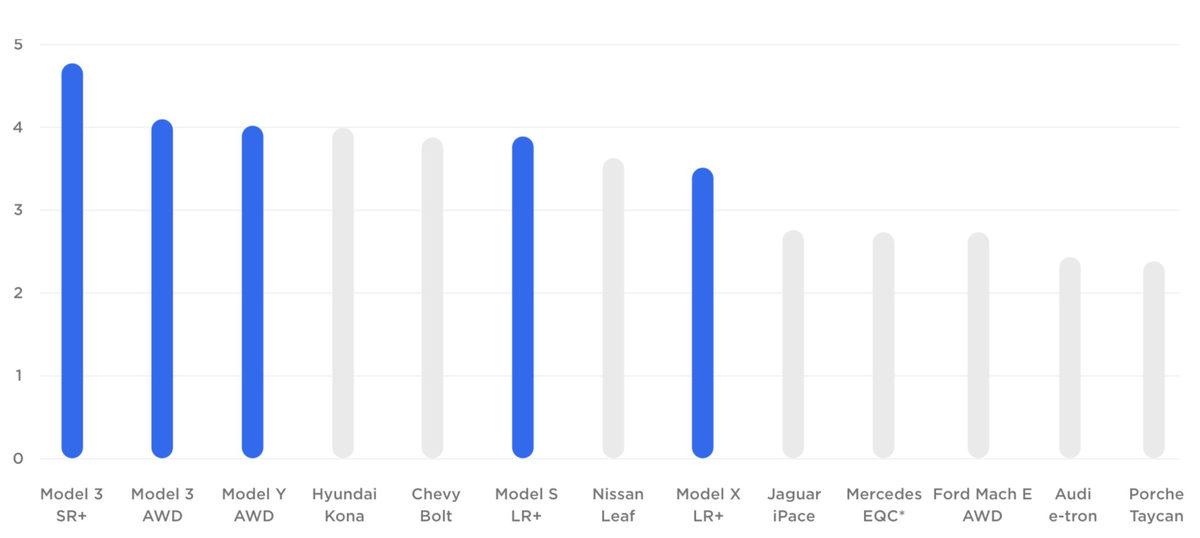Select the Model X LR+ blue bar
Image resolution: width=1200 pixels, height=538 pixels.
[703, 313]
